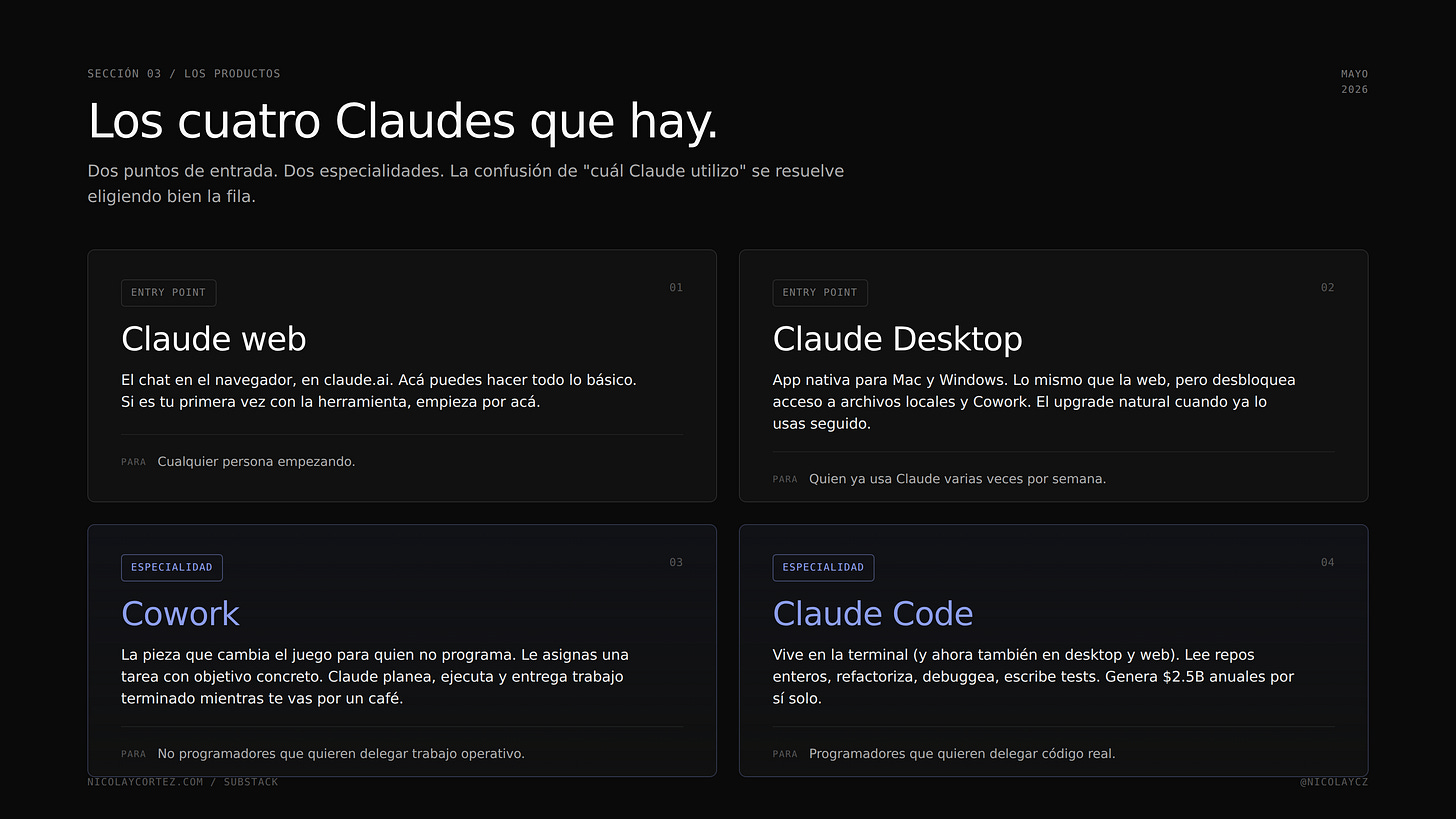Click the 'SECCIÓN 03 / LOS PRODUCTOS' section label
1456x819 pixels.
coord(184,74)
